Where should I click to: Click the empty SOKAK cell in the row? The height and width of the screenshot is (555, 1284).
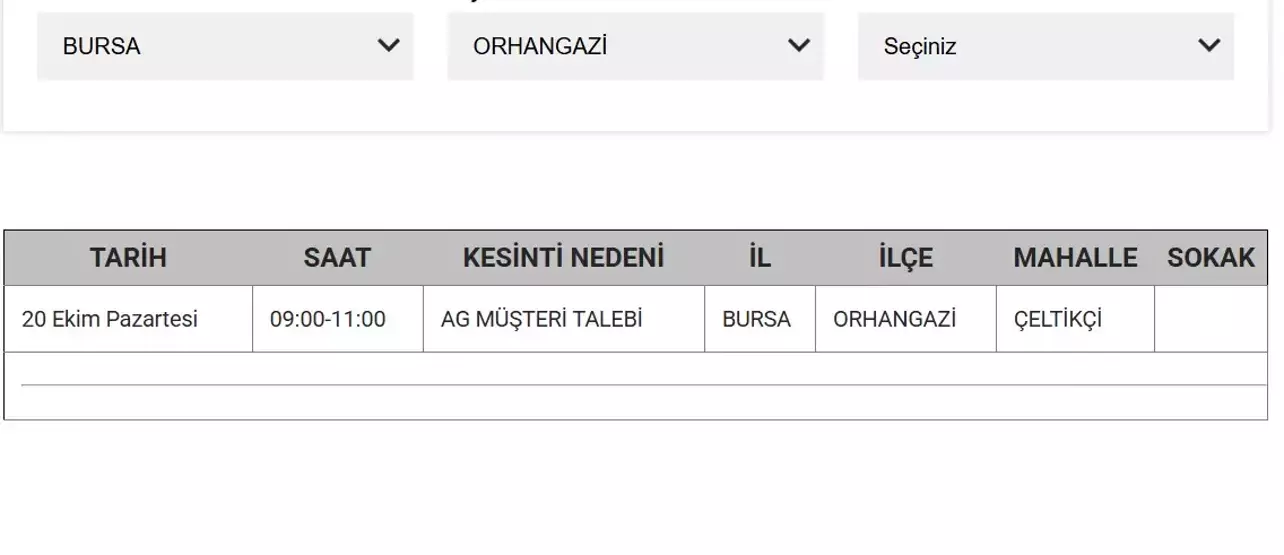pyautogui.click(x=1210, y=319)
